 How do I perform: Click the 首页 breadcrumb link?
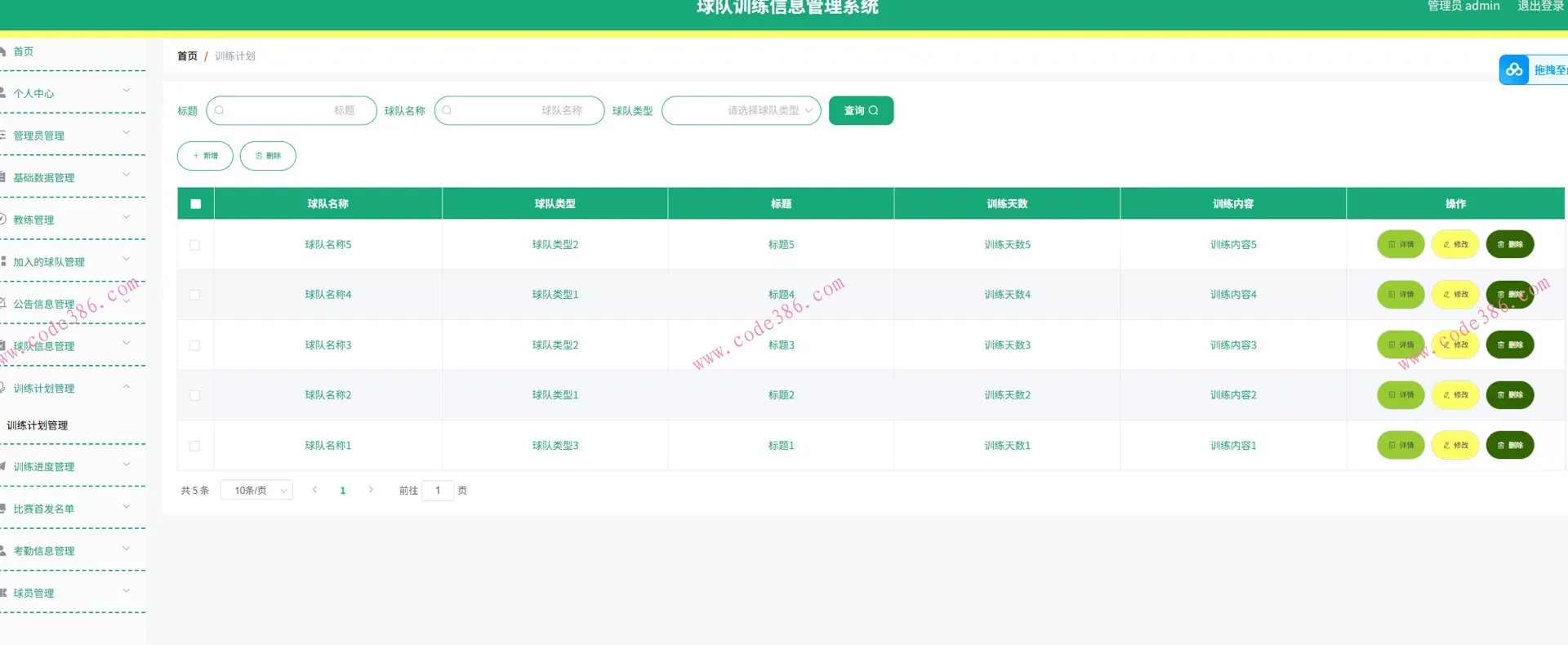187,56
